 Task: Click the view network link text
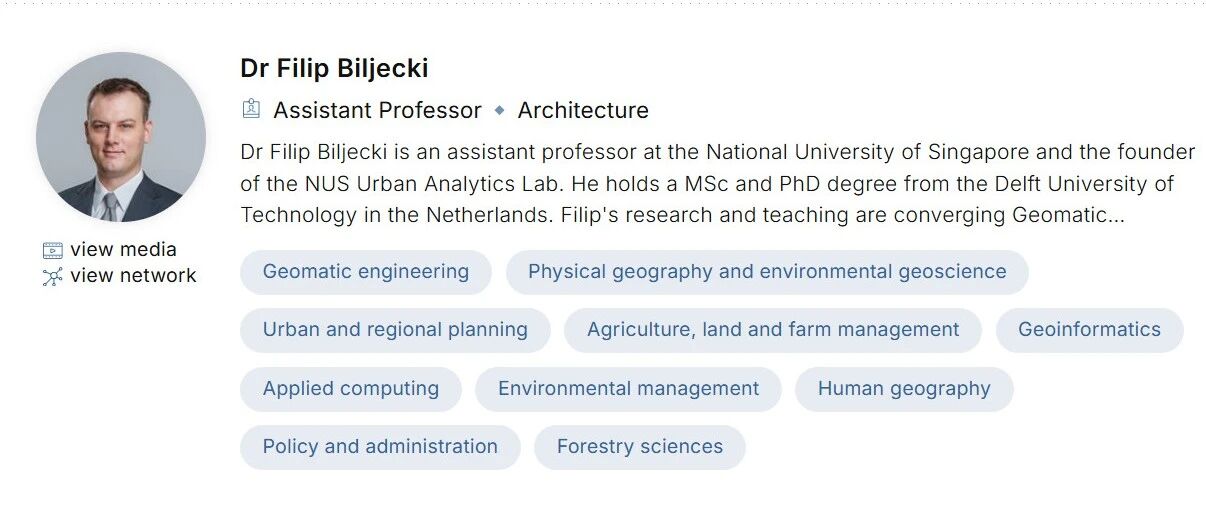(133, 276)
